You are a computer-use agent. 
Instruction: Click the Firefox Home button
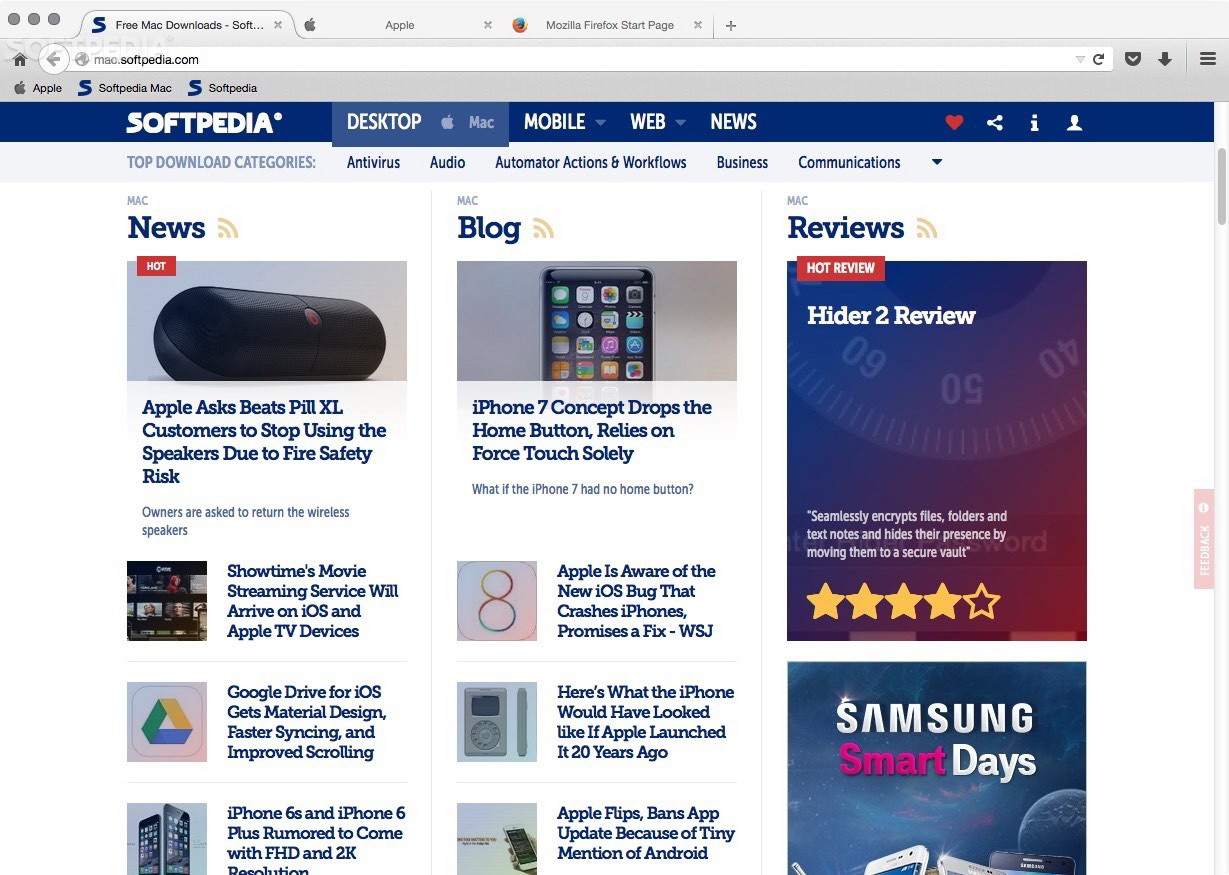click(x=20, y=60)
